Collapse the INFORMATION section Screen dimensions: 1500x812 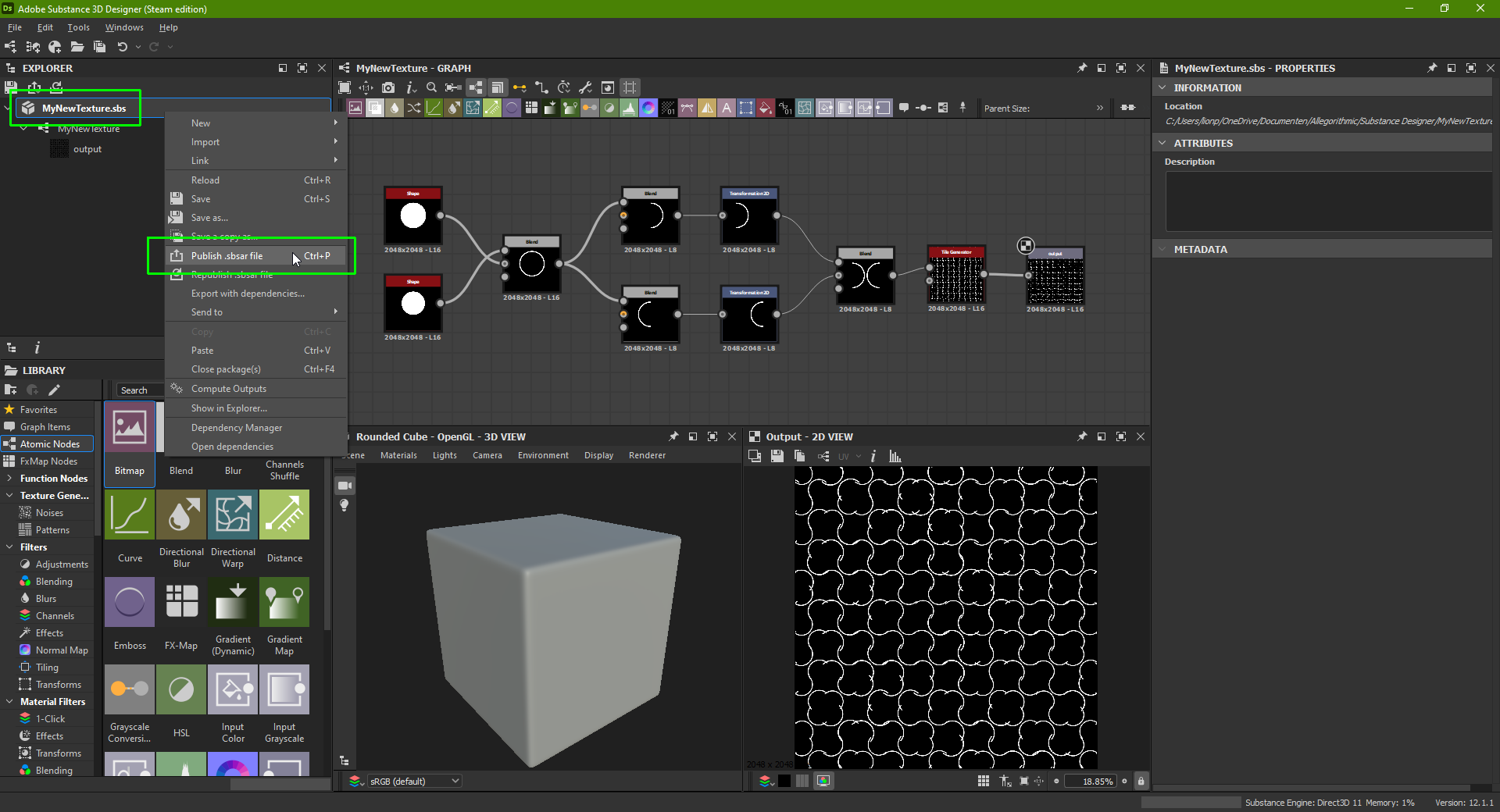click(x=1162, y=87)
